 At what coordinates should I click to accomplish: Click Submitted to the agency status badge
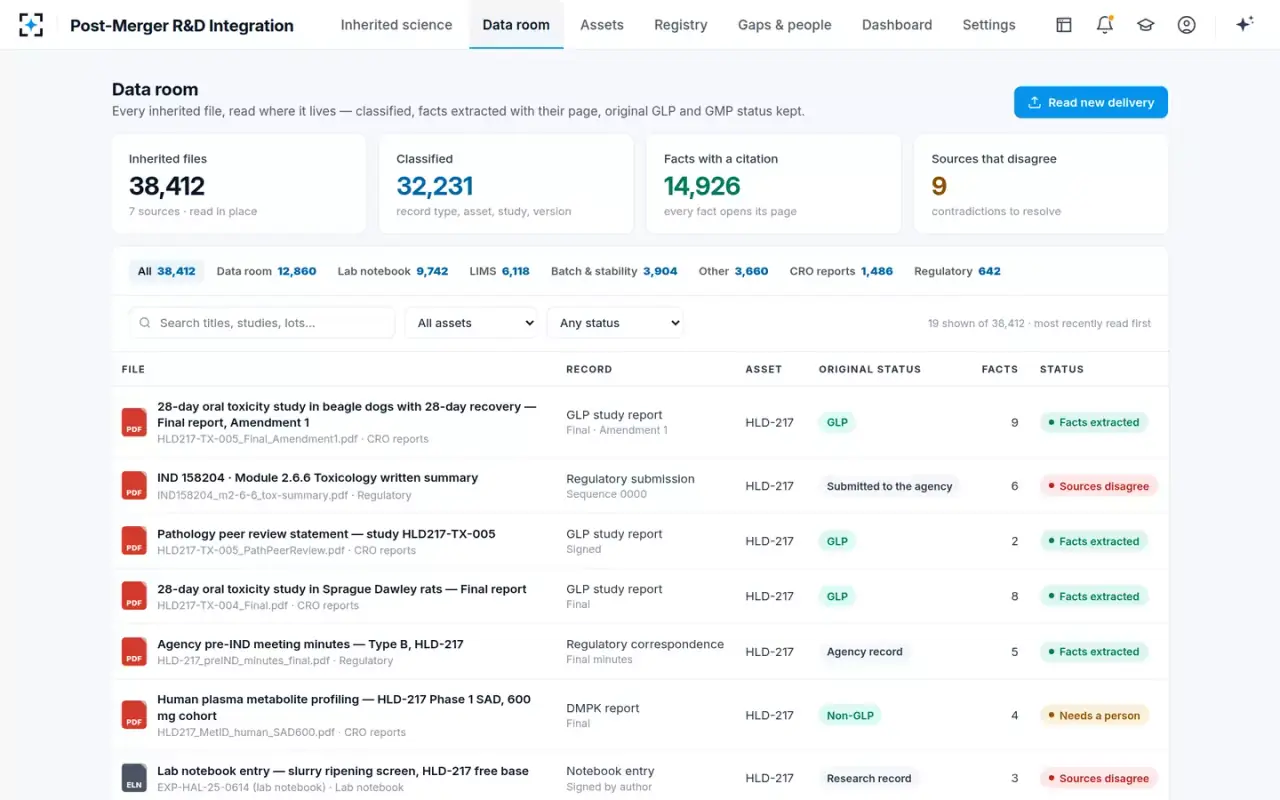(889, 486)
